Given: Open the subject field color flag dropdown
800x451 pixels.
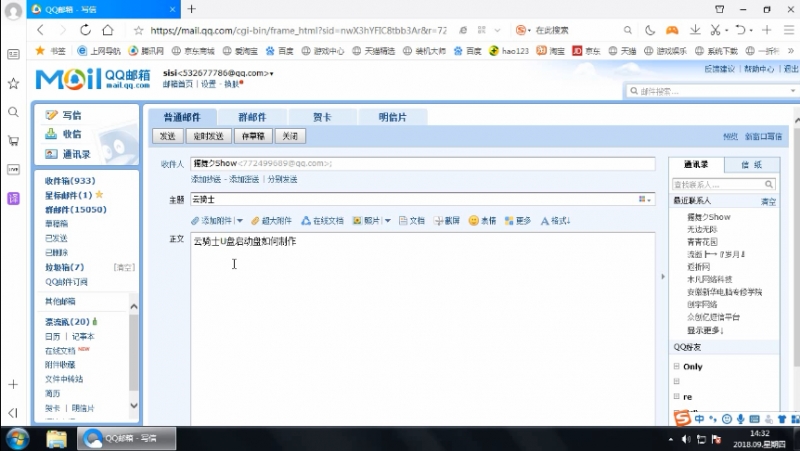Looking at the screenshot, I should (x=644, y=199).
